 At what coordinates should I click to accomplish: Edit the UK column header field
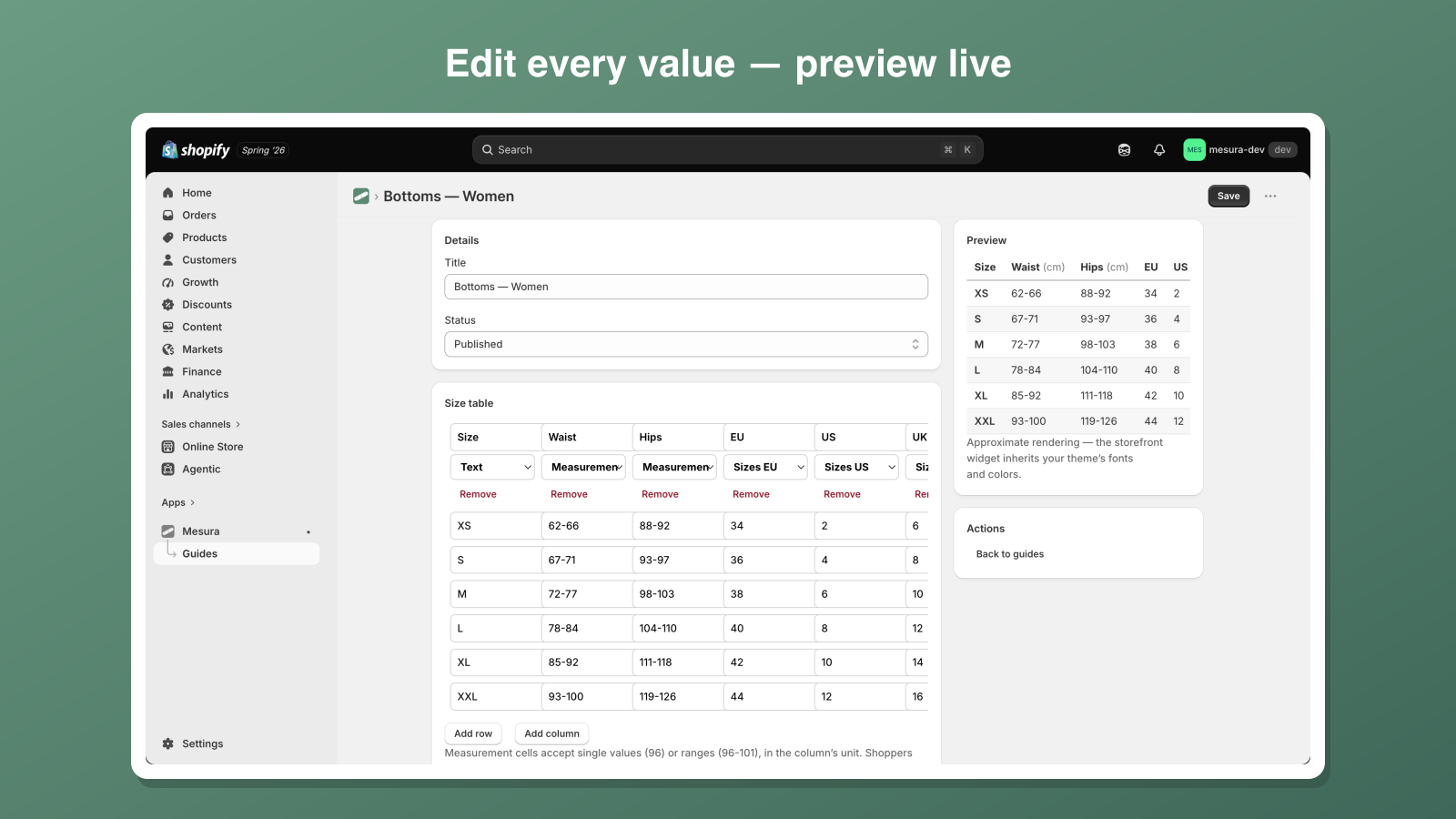pyautogui.click(x=916, y=437)
